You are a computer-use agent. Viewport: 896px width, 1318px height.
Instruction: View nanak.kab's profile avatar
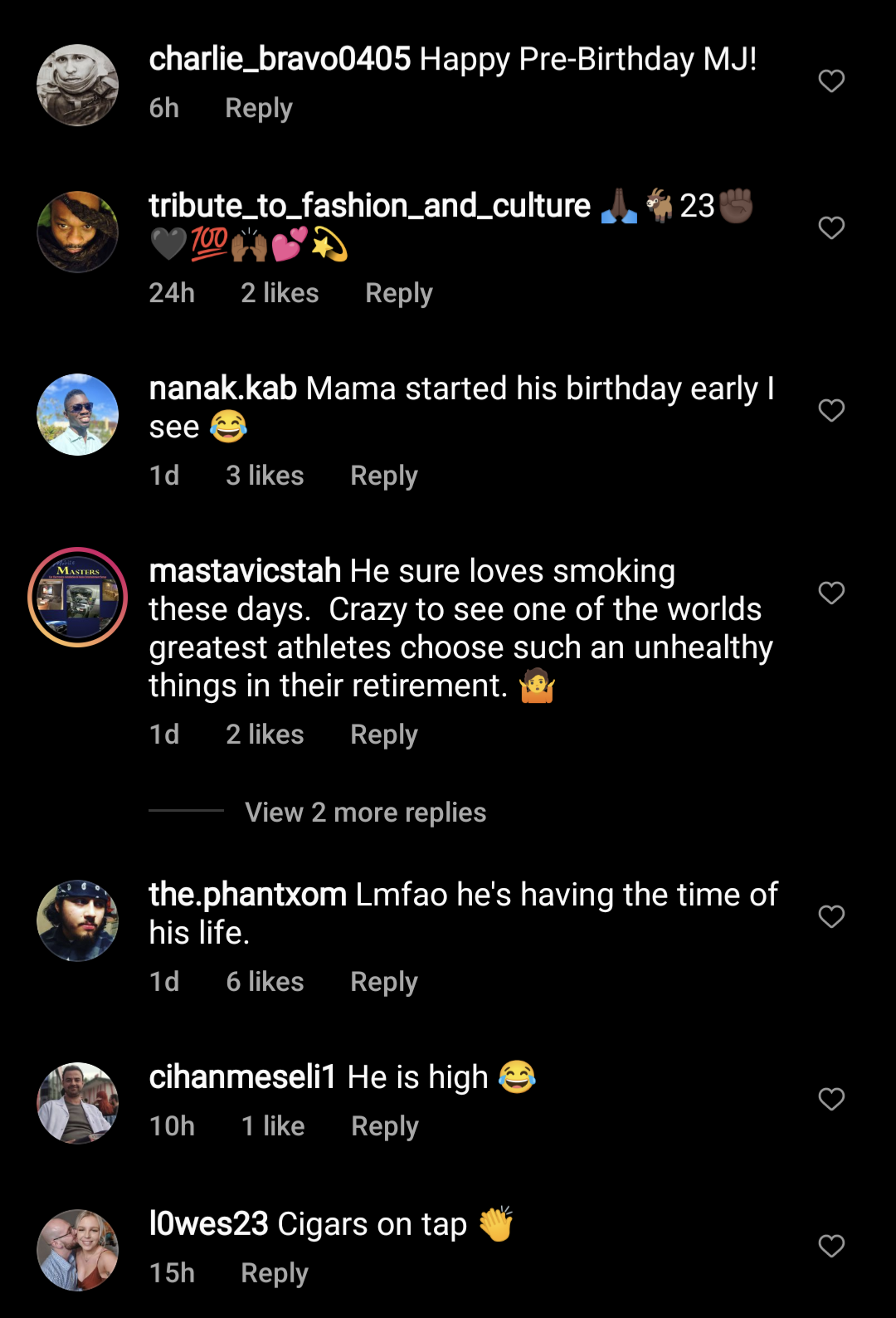[x=78, y=414]
